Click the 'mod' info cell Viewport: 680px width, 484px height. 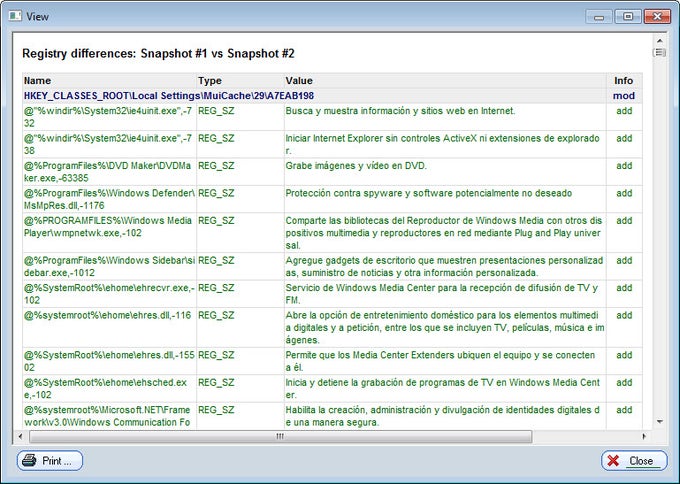tap(624, 96)
